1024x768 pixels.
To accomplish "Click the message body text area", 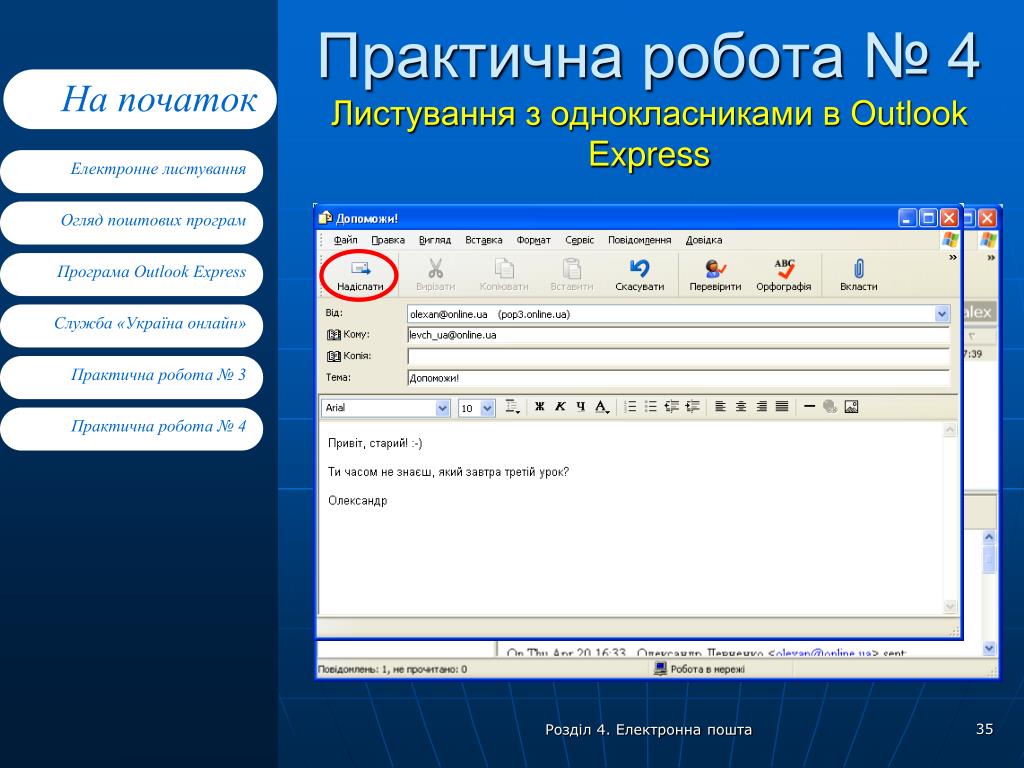I will [630, 518].
